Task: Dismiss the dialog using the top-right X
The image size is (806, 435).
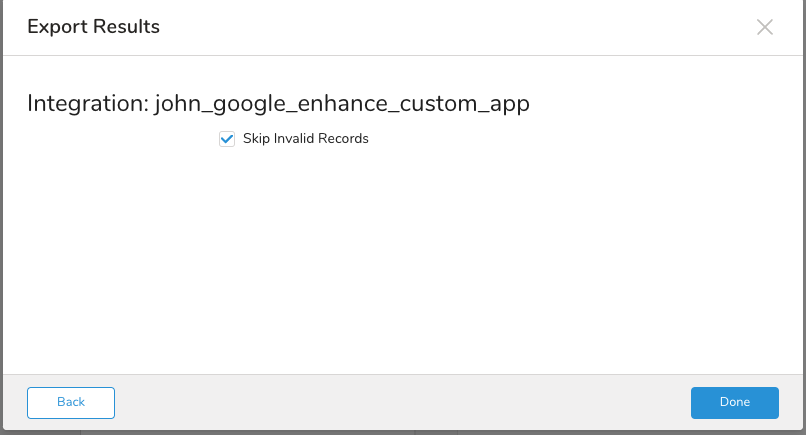Action: click(765, 27)
